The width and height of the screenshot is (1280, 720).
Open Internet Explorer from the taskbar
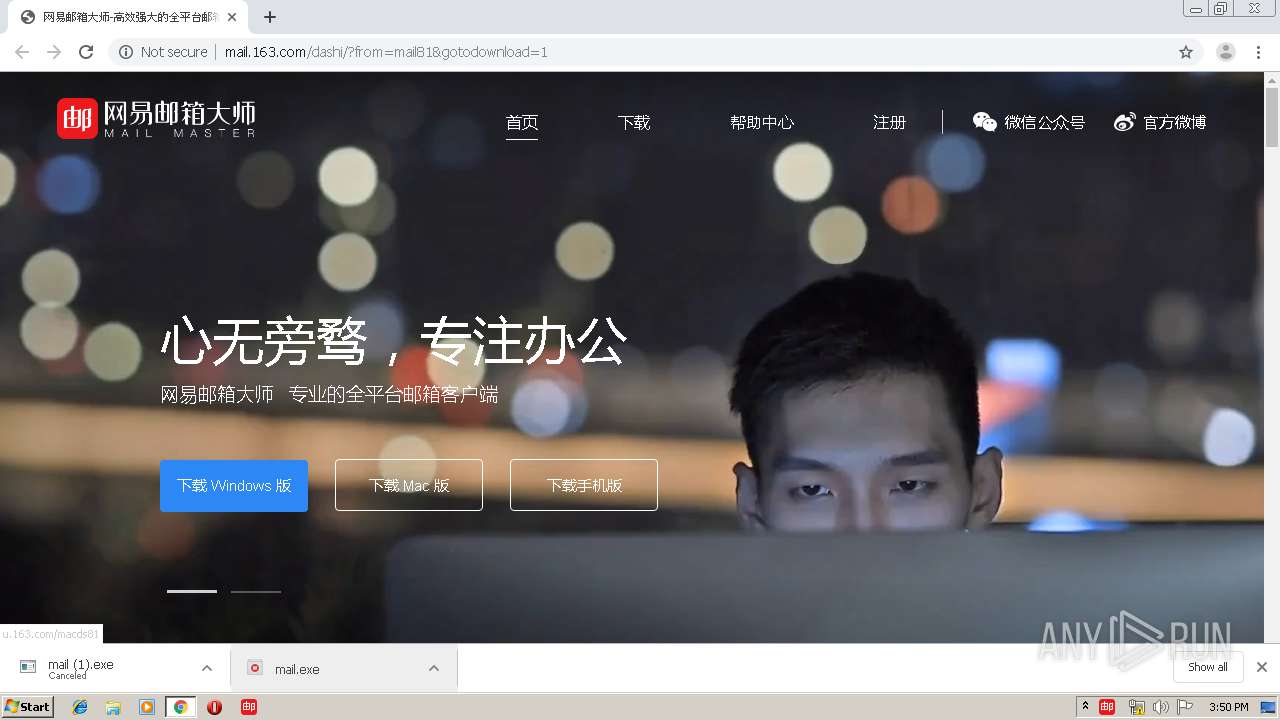[x=80, y=707]
